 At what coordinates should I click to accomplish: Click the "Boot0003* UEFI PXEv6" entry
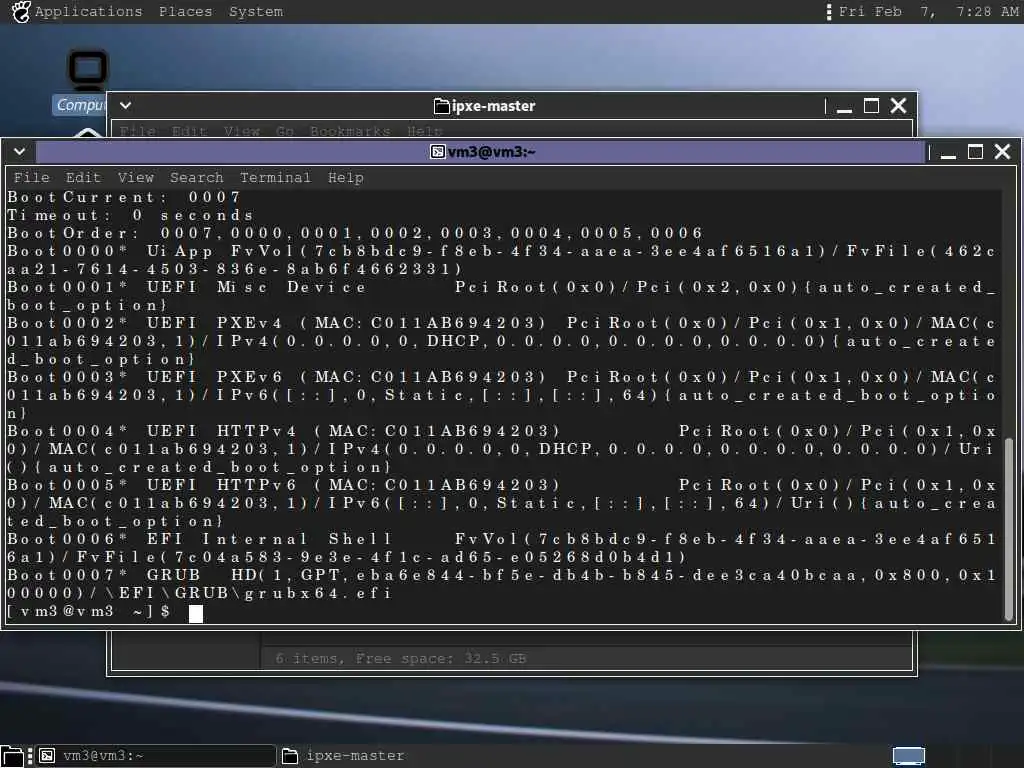point(502,395)
